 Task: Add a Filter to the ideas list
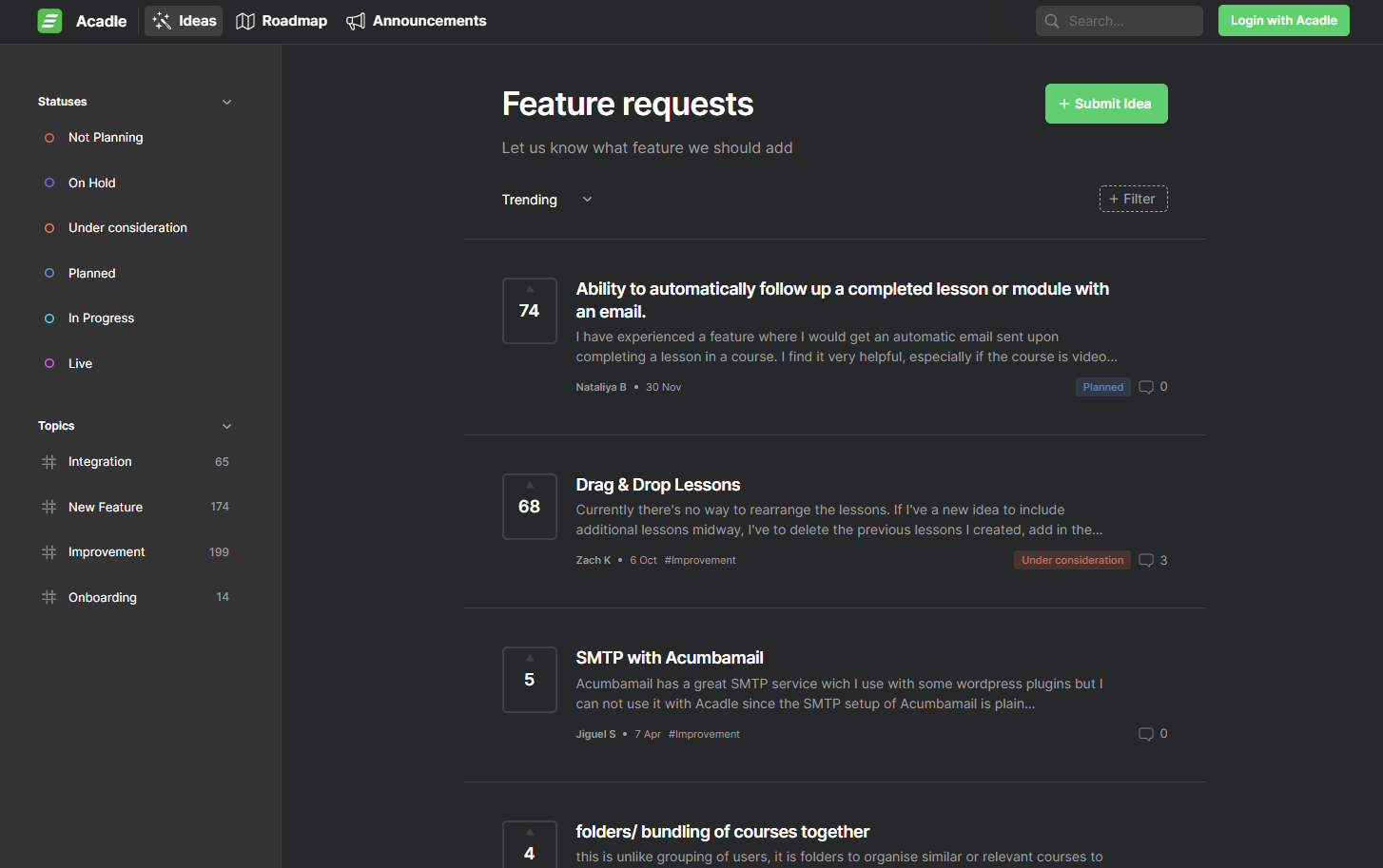point(1134,199)
